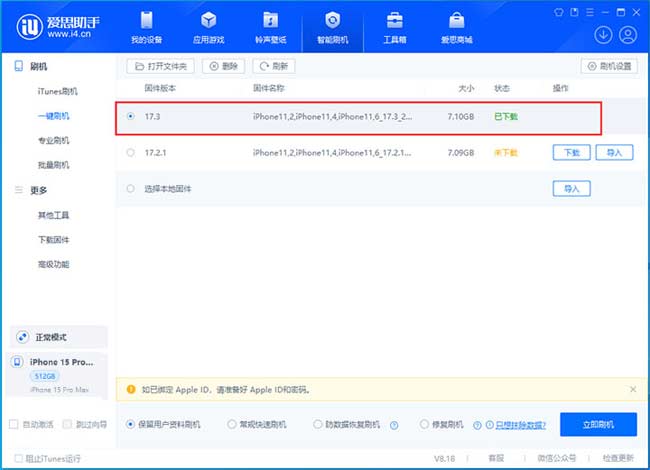Click help icon next to 防数据恢复刷机
Image resolution: width=650 pixels, height=470 pixels.
click(394, 425)
